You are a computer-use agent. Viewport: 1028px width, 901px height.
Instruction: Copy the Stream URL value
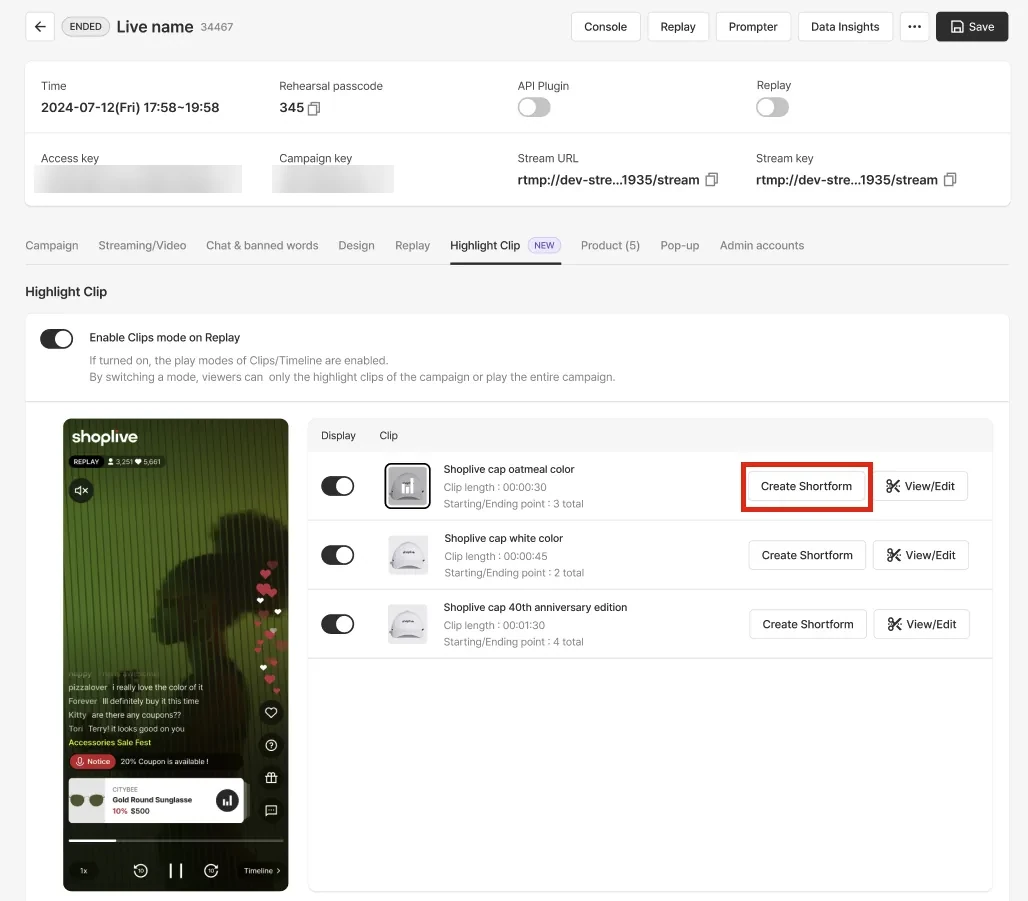coord(712,180)
